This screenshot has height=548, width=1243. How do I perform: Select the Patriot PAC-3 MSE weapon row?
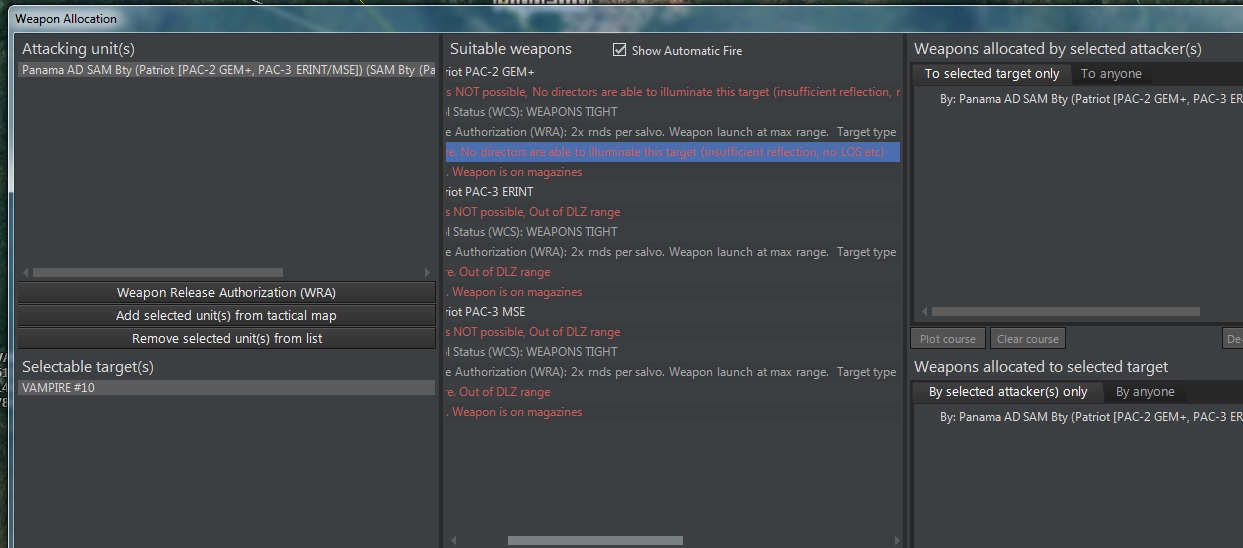pos(672,312)
